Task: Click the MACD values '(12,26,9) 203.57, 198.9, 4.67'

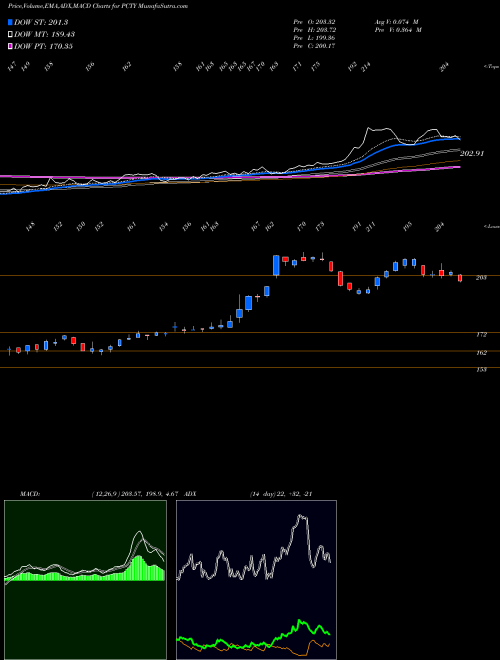Action: [136, 493]
